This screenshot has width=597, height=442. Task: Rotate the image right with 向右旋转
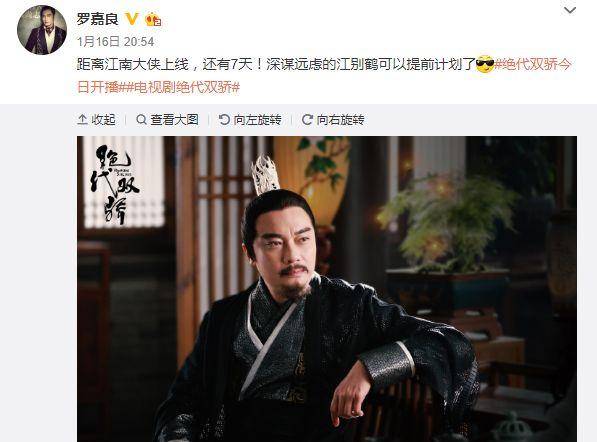[x=333, y=120]
